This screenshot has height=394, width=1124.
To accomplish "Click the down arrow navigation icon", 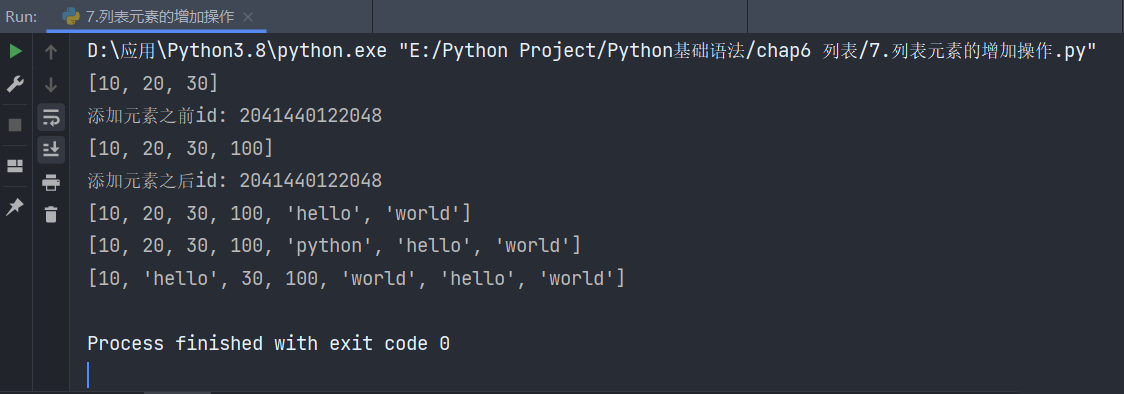I will point(50,85).
